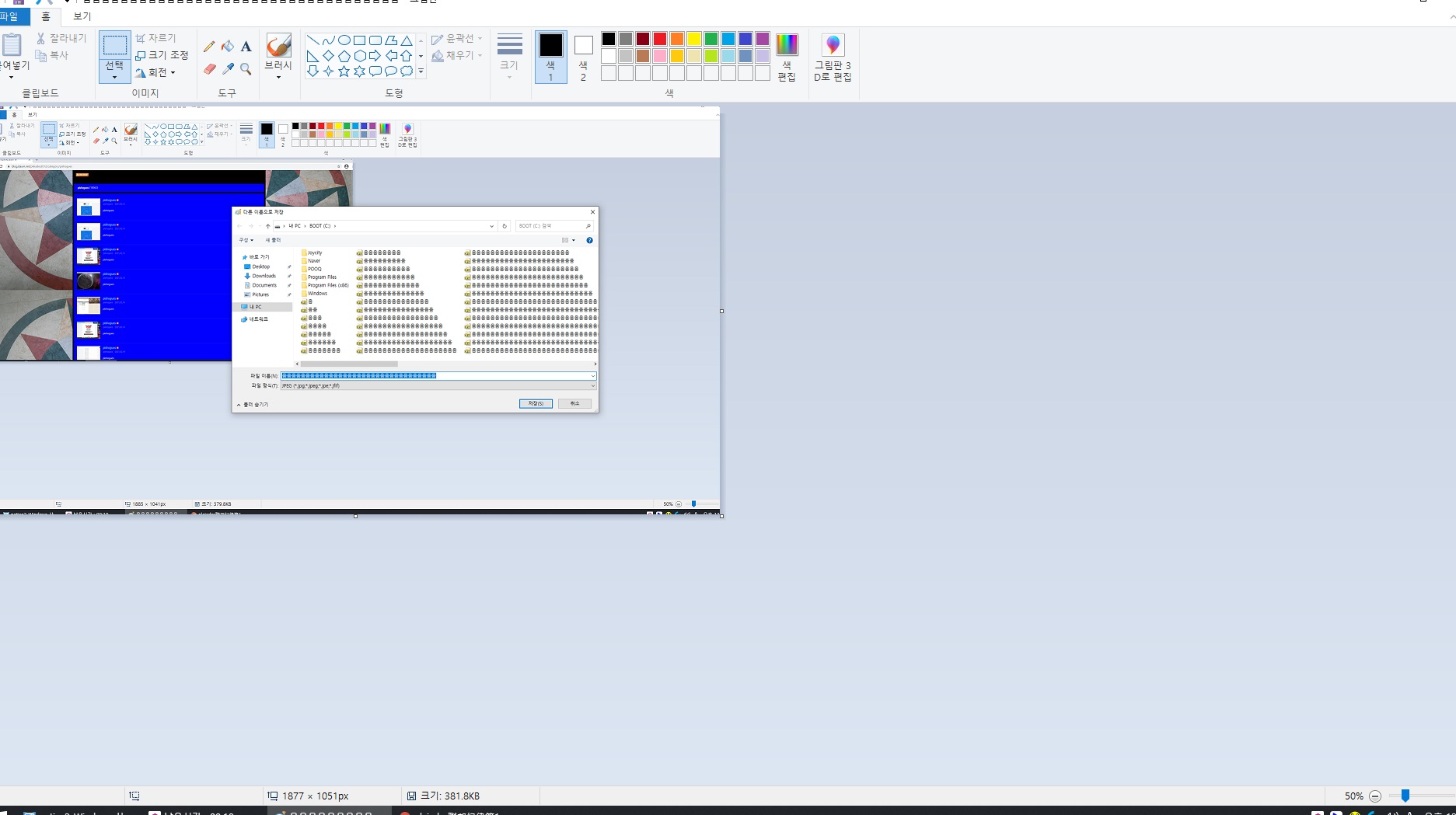1456x815 pixels.
Task: Click the rectangular 선택 selection icon
Action: pos(115,45)
